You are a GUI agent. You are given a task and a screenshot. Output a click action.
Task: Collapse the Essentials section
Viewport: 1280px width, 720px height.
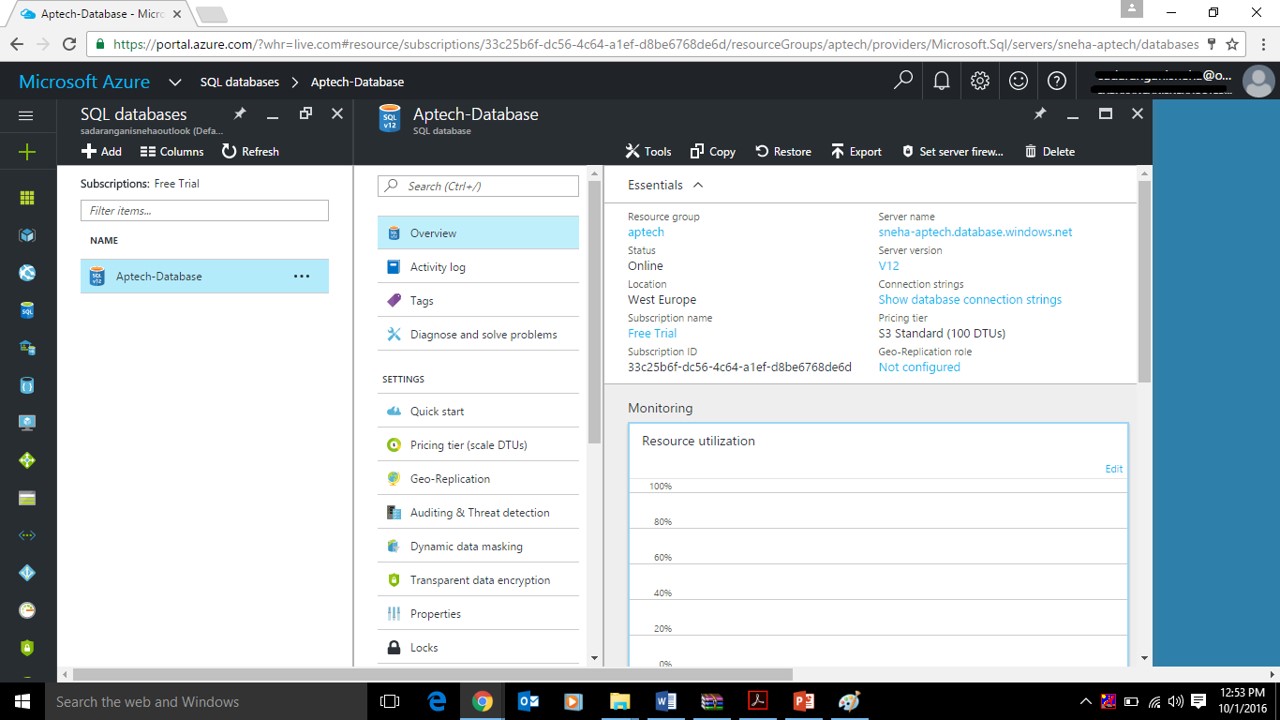tap(698, 185)
